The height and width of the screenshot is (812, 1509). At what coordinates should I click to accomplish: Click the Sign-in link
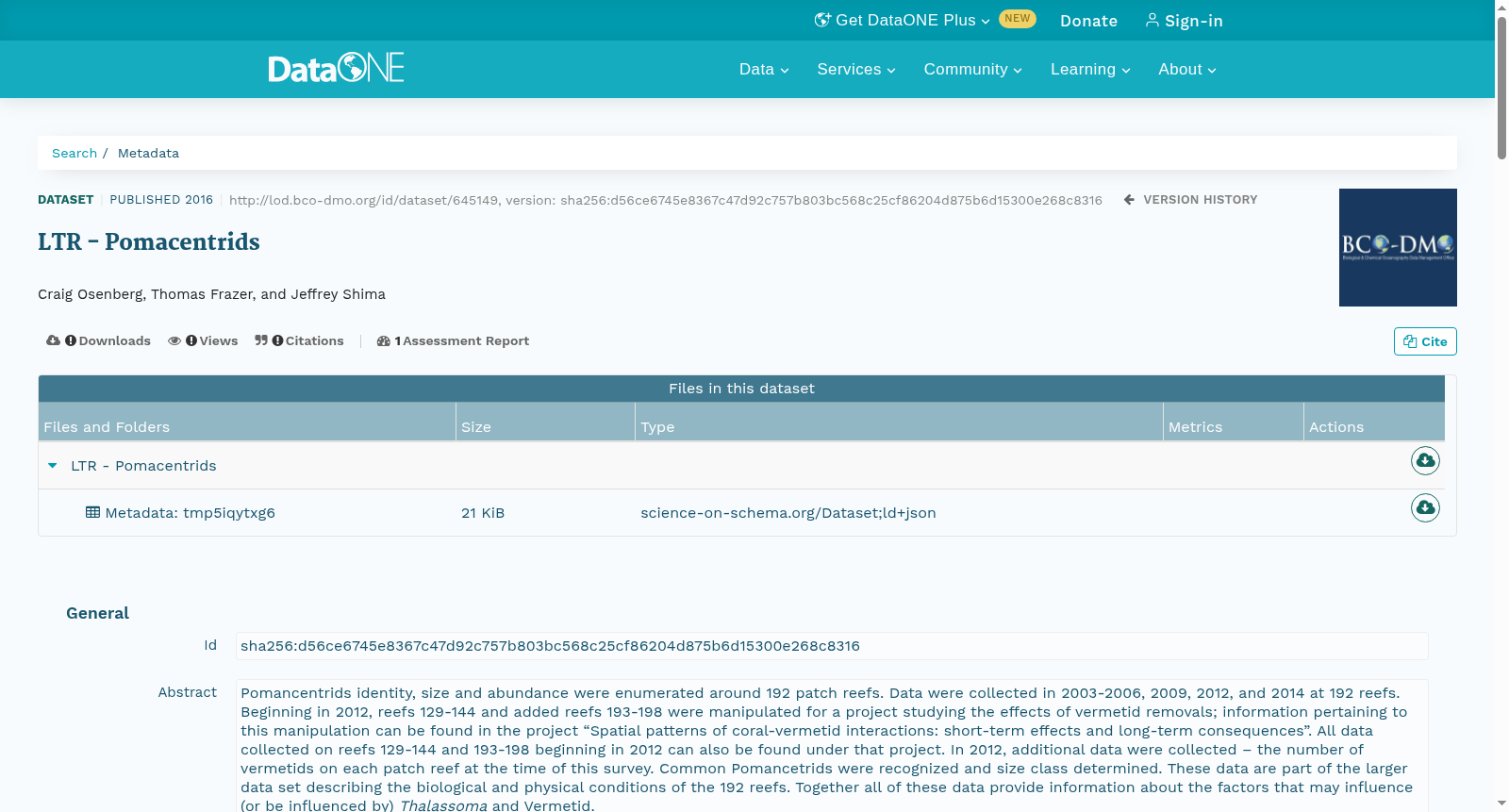tap(1185, 21)
